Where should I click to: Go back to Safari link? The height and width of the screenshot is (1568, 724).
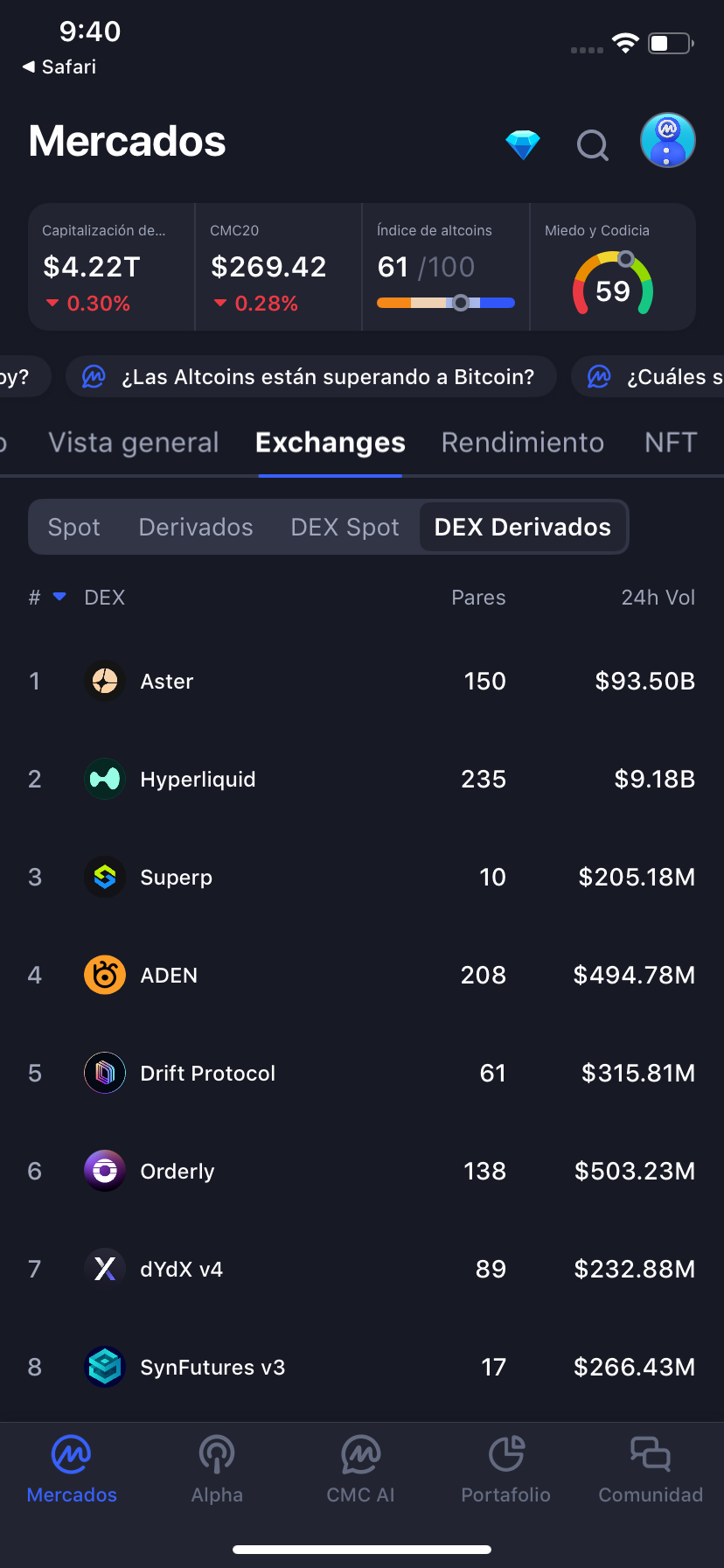tap(59, 67)
